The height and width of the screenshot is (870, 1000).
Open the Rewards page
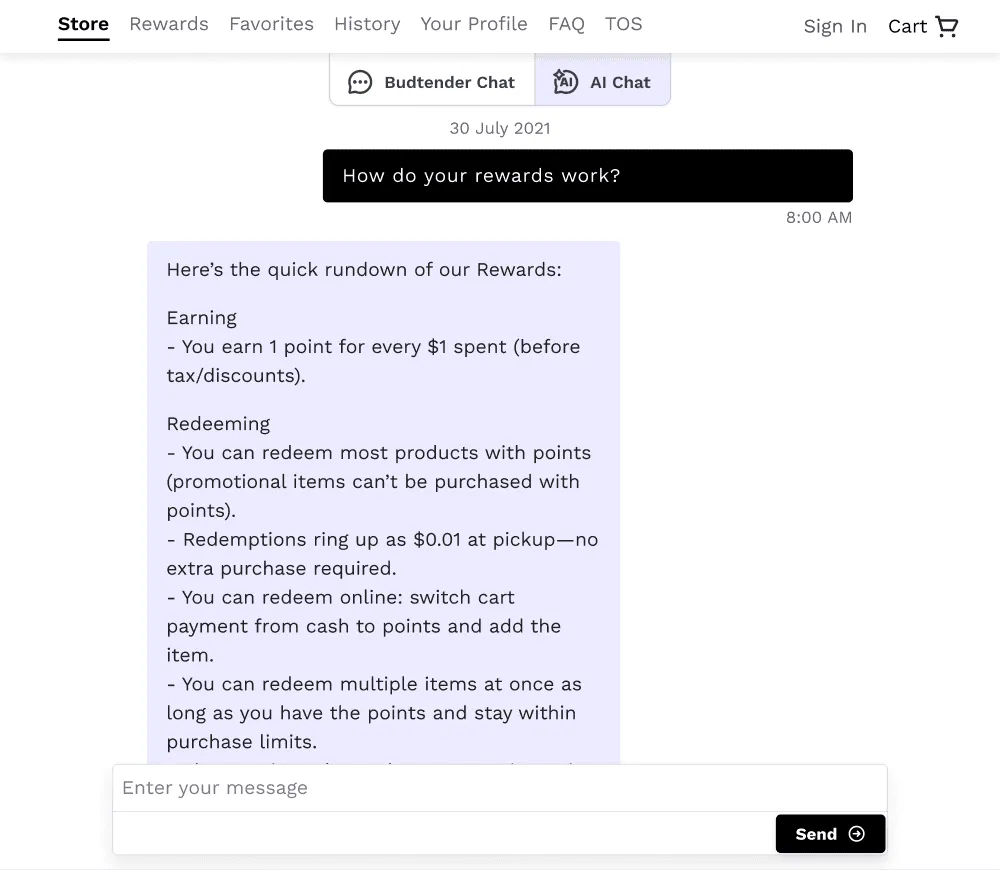coord(169,24)
